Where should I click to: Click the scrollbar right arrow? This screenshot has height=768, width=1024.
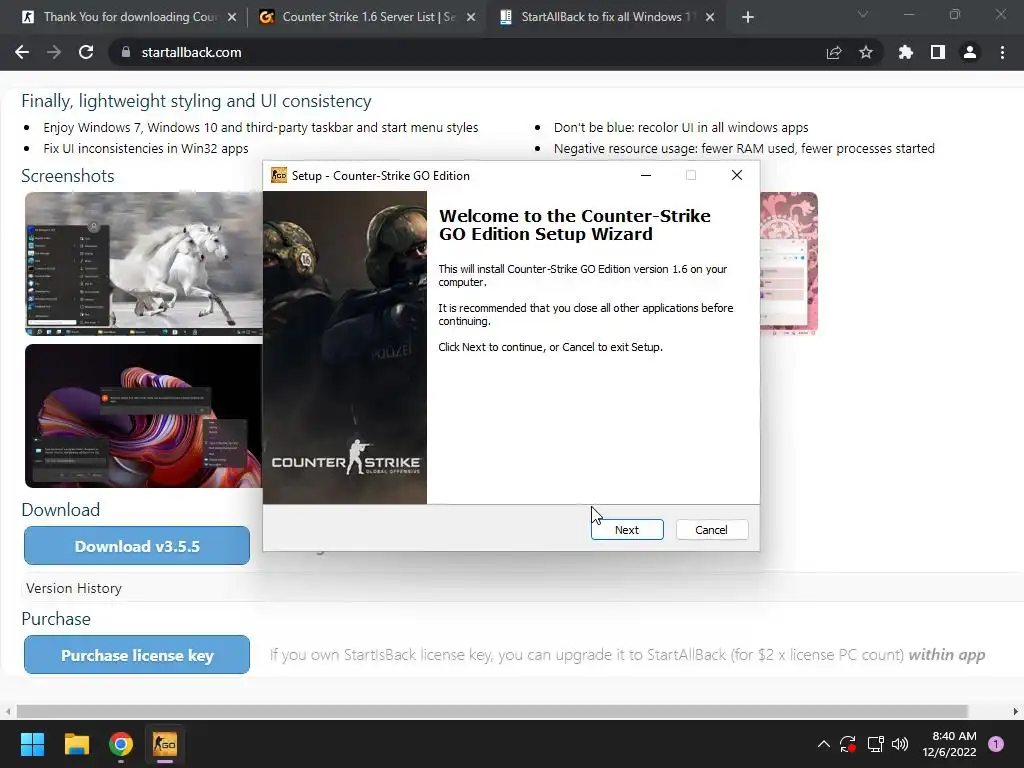pos(1016,711)
